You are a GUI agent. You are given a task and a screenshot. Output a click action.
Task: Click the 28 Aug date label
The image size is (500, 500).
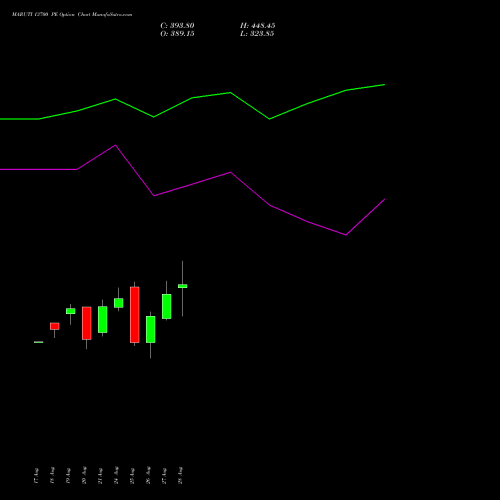pyautogui.click(x=180, y=476)
